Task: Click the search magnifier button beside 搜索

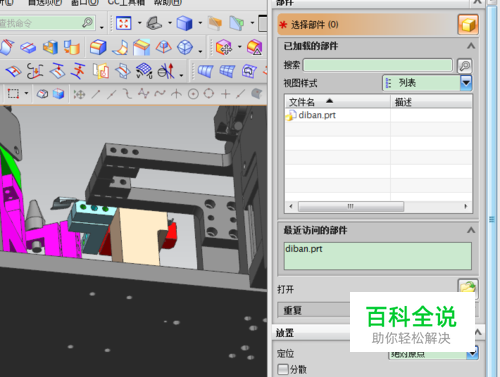Action: (464, 66)
